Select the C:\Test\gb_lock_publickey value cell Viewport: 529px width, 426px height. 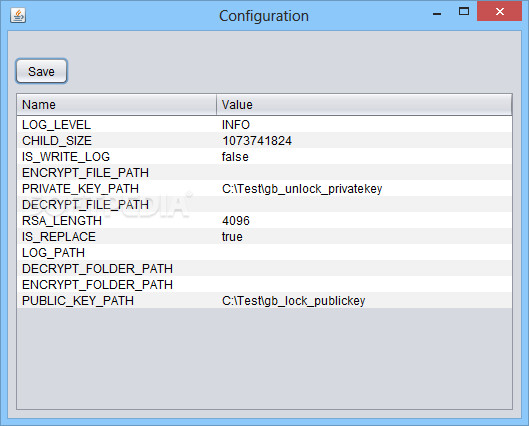point(364,301)
